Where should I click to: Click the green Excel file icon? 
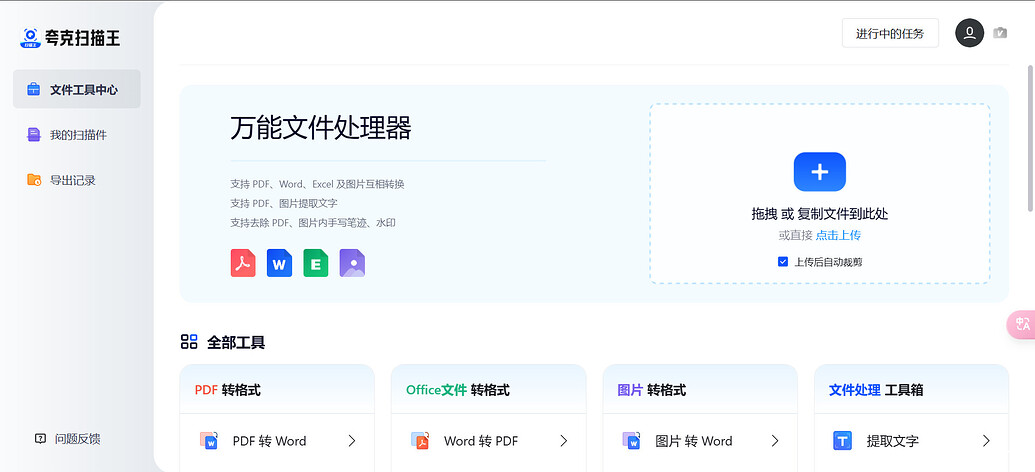(316, 263)
